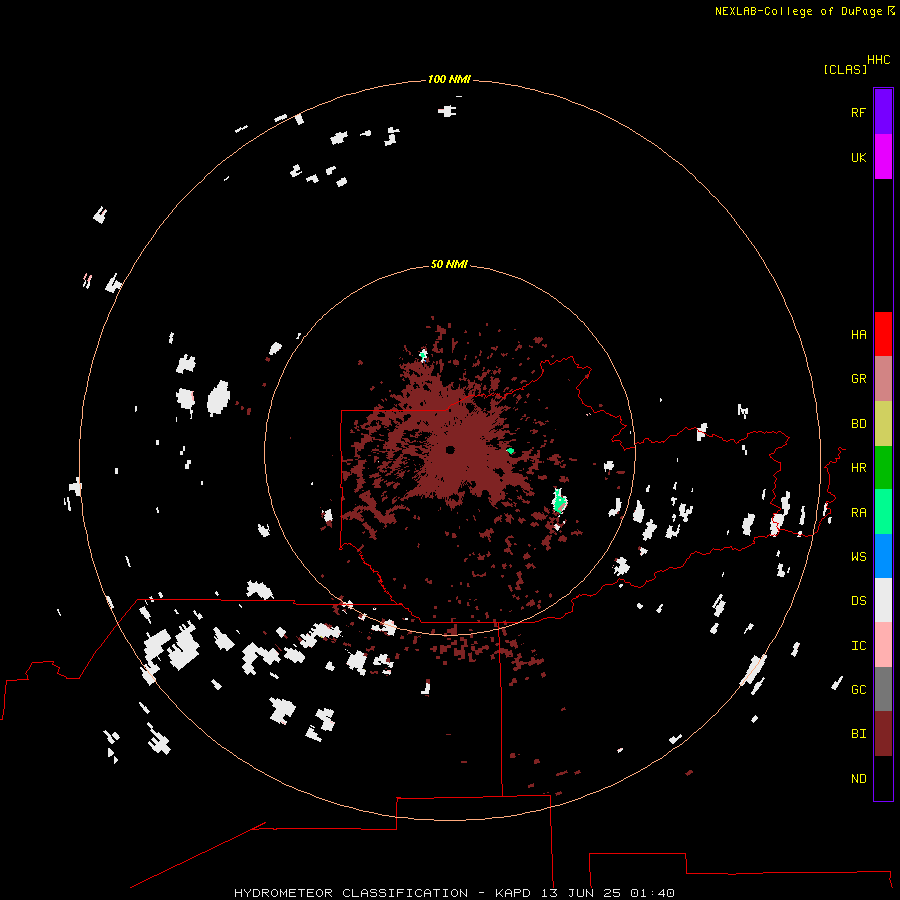Click the 'HR' legend label

(858, 468)
